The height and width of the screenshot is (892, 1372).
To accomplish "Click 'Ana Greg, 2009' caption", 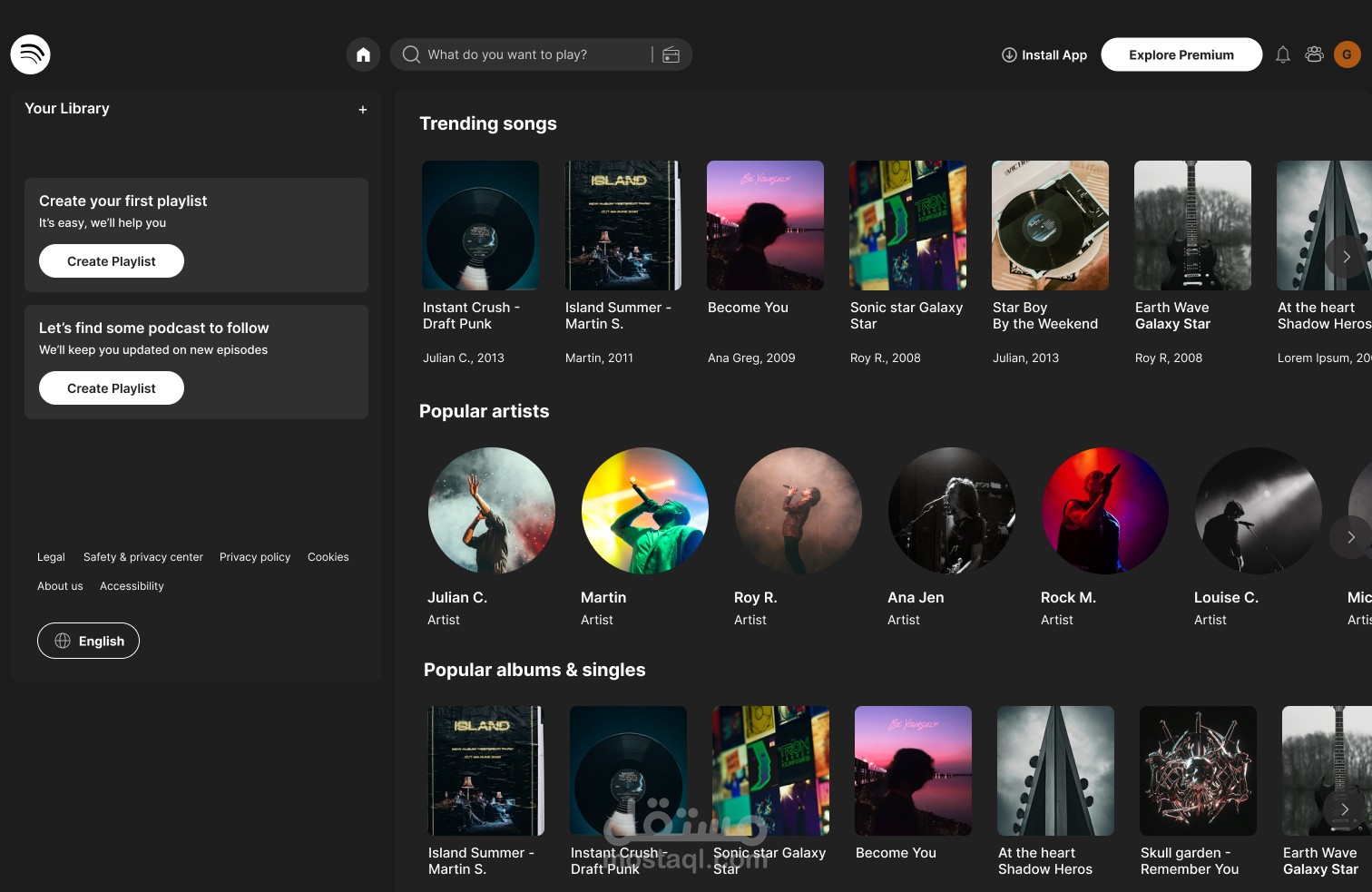I will point(751,358).
